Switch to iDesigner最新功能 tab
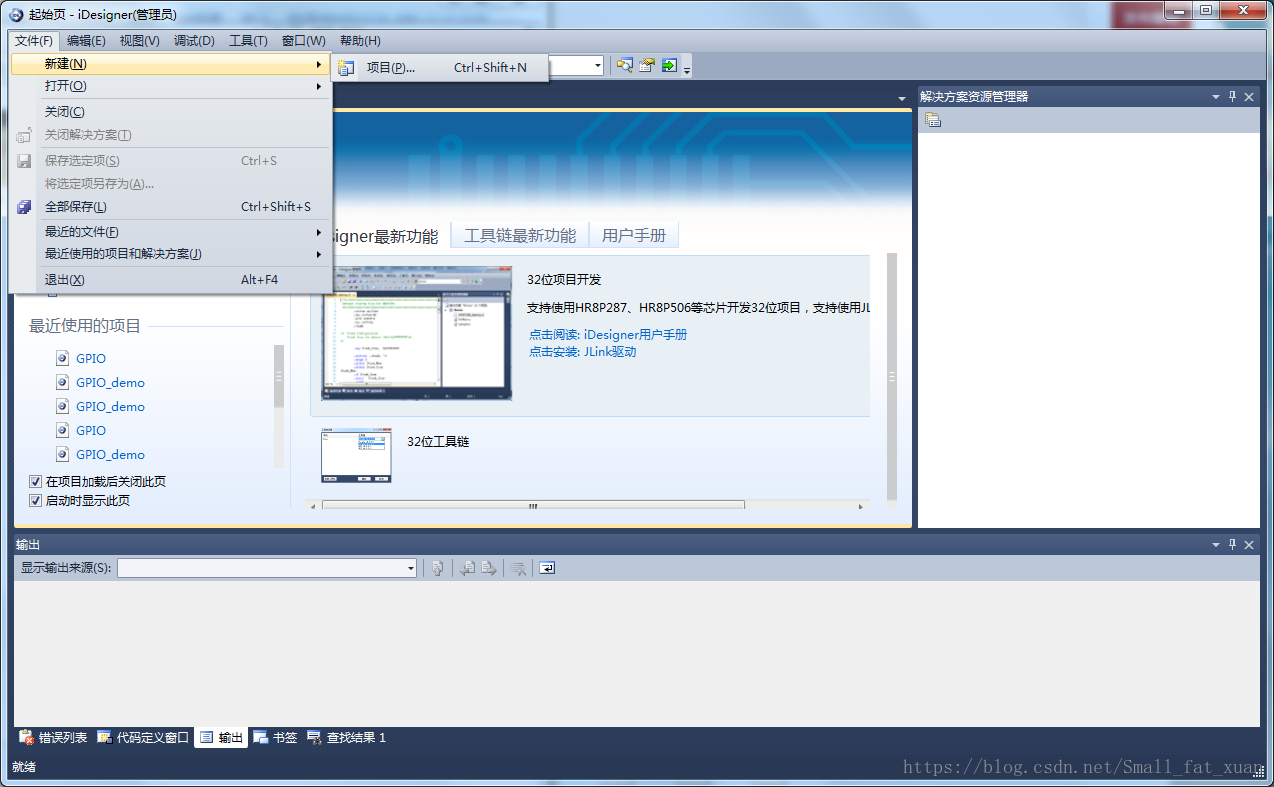This screenshot has height=787, width=1274. click(385, 237)
